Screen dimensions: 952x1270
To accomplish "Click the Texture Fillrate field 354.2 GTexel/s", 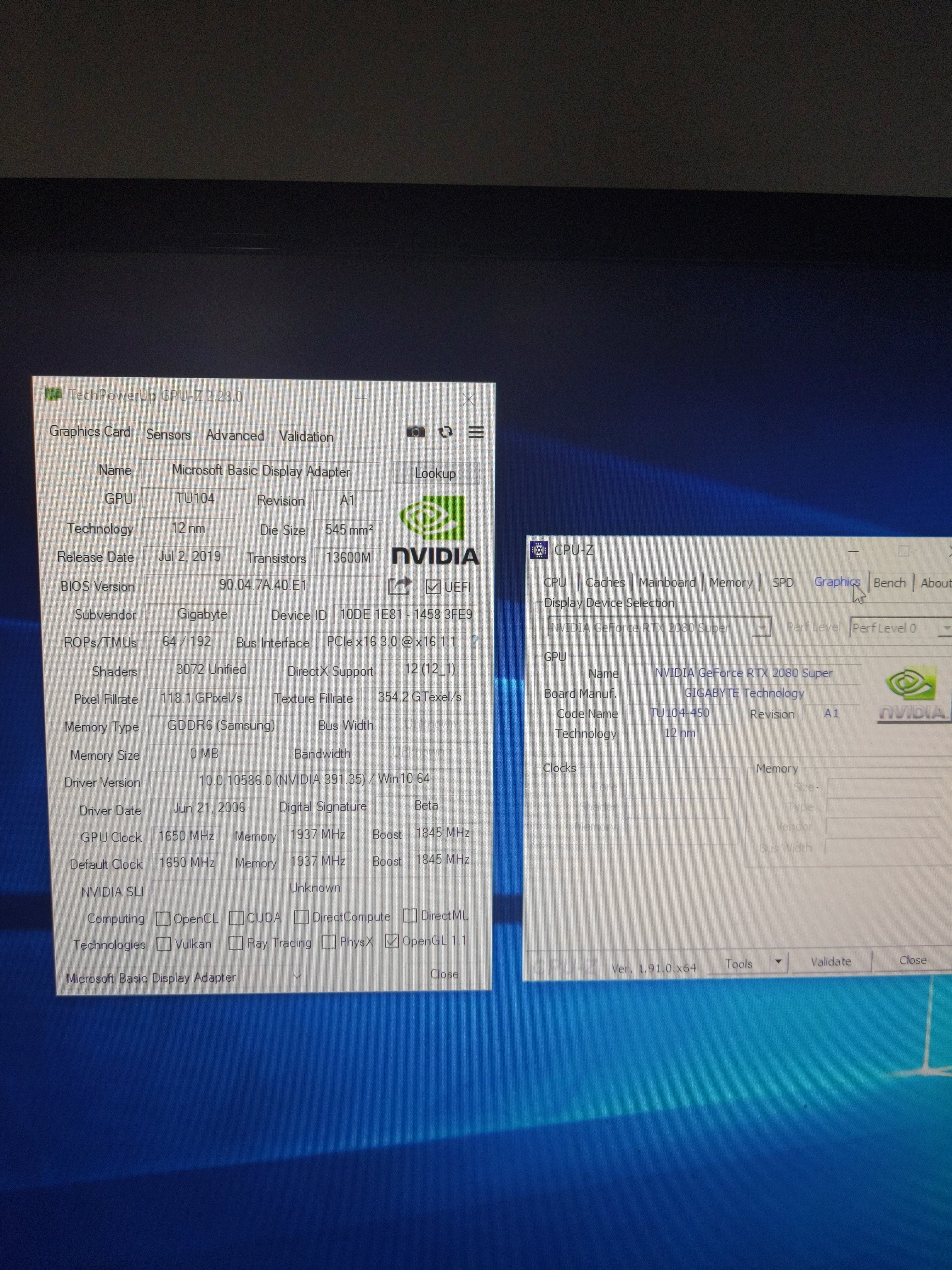I will (x=419, y=697).
